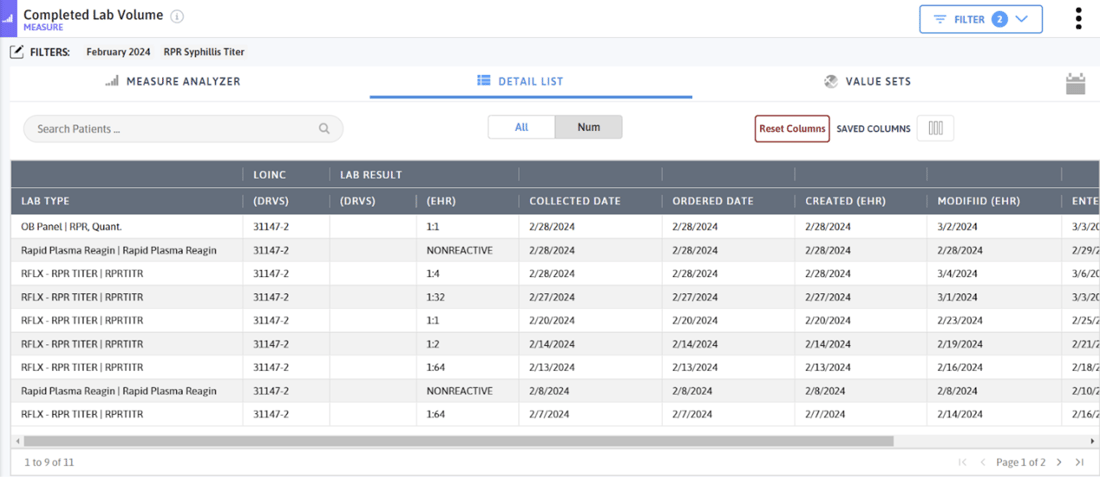Click the search magnifier icon
The width and height of the screenshot is (1100, 487).
pos(324,129)
